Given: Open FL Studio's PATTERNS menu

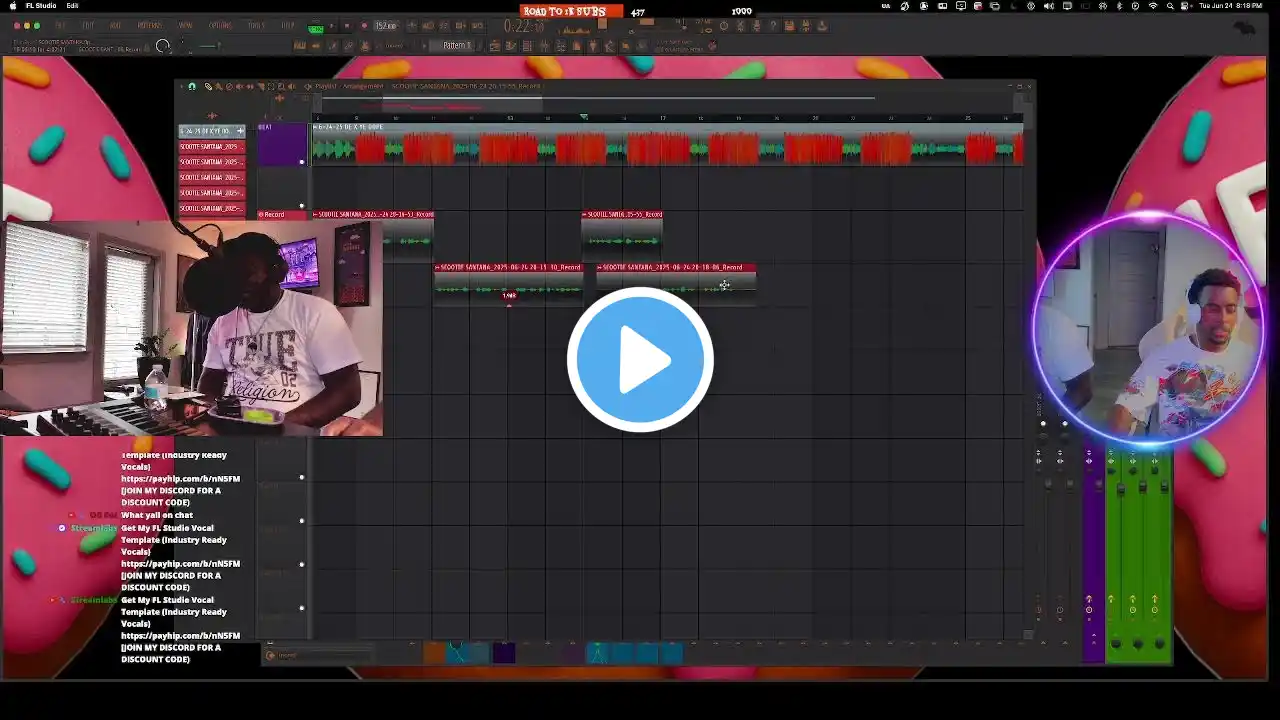Looking at the screenshot, I should pyautogui.click(x=150, y=26).
